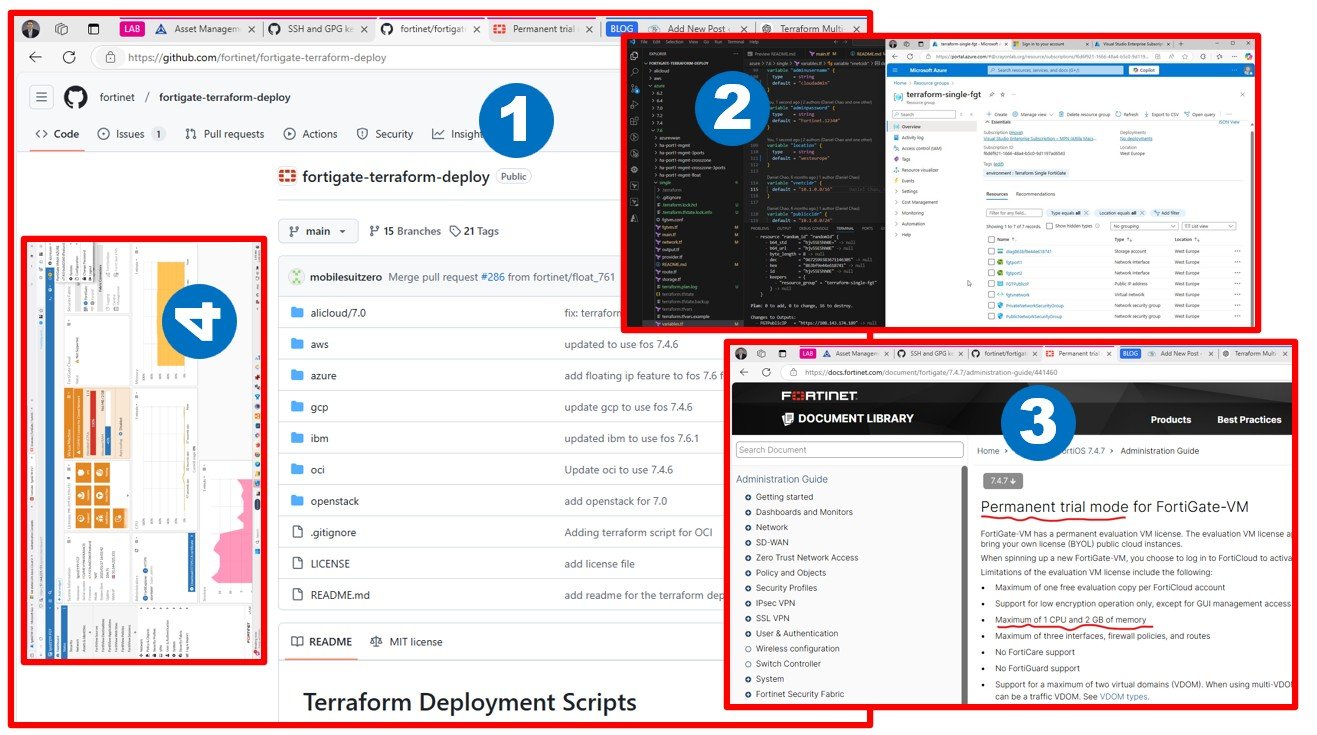The image size is (1317, 735).
Task: Tick the Show hidden types checkbox in Azure
Action: tap(1049, 226)
